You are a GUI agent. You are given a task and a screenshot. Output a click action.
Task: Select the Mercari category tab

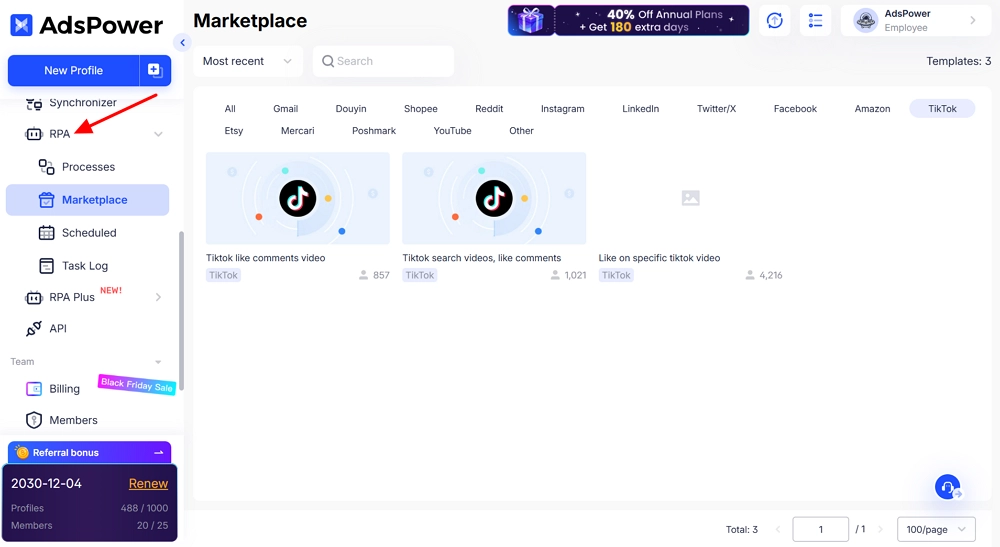298,131
